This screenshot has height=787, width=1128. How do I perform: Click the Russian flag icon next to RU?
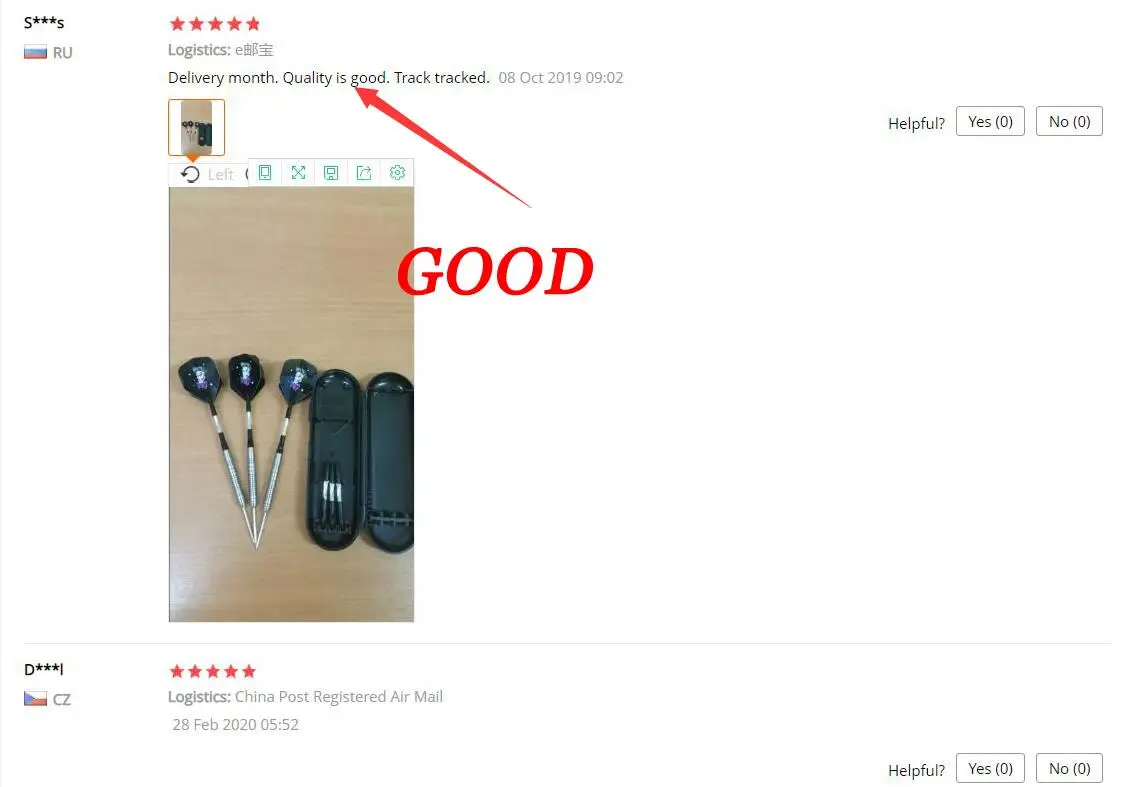pyautogui.click(x=35, y=53)
